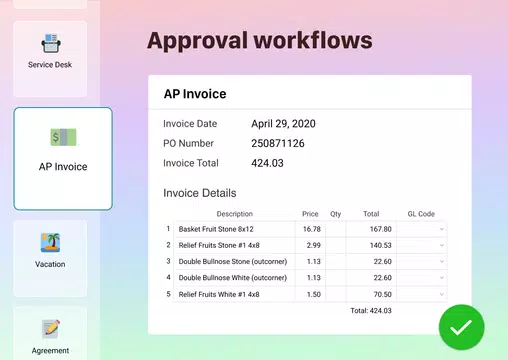508x360 pixels.
Task: Click the line total 140.53
Action: click(x=381, y=245)
